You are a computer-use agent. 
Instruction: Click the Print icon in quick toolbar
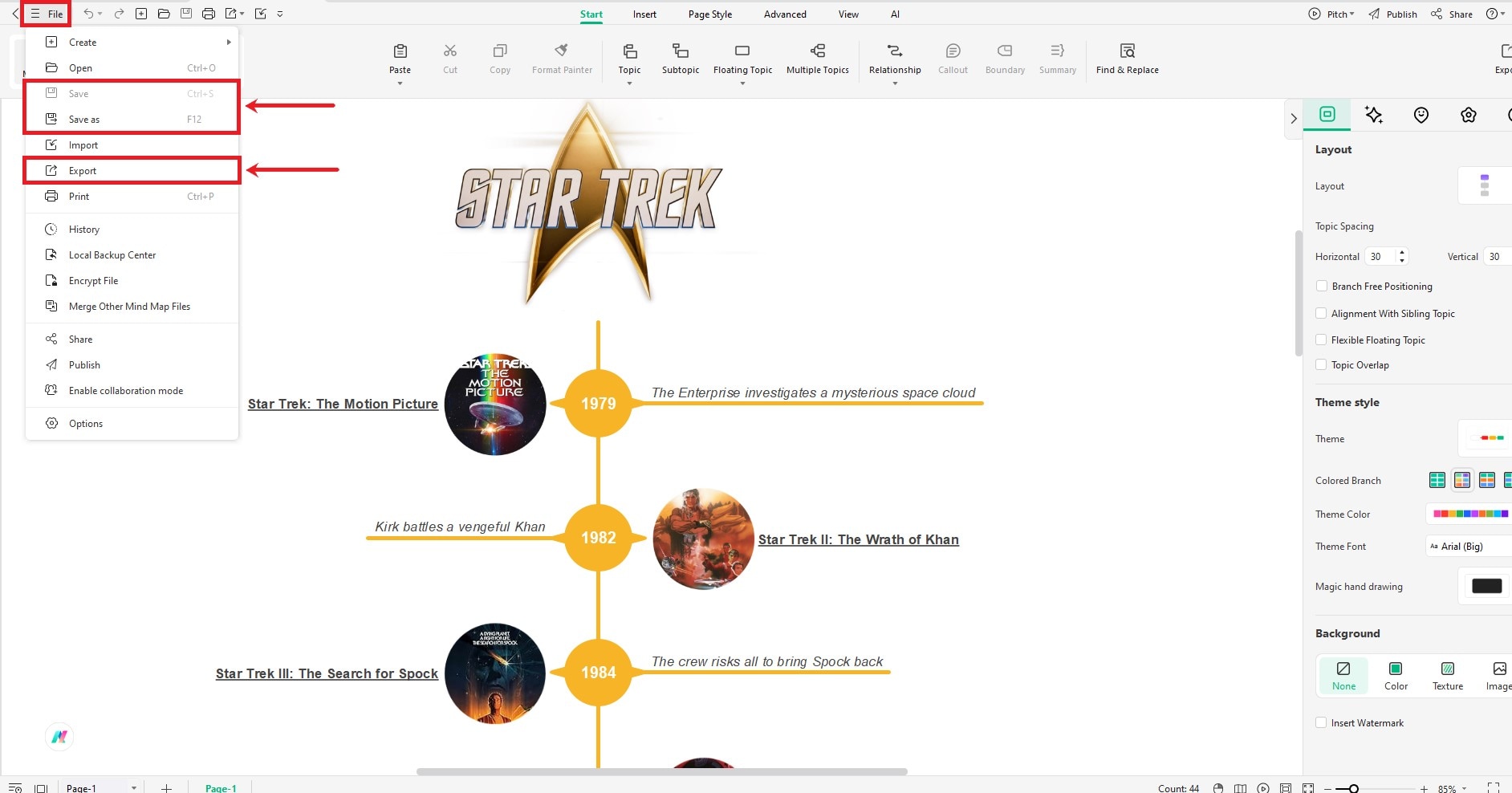[209, 14]
